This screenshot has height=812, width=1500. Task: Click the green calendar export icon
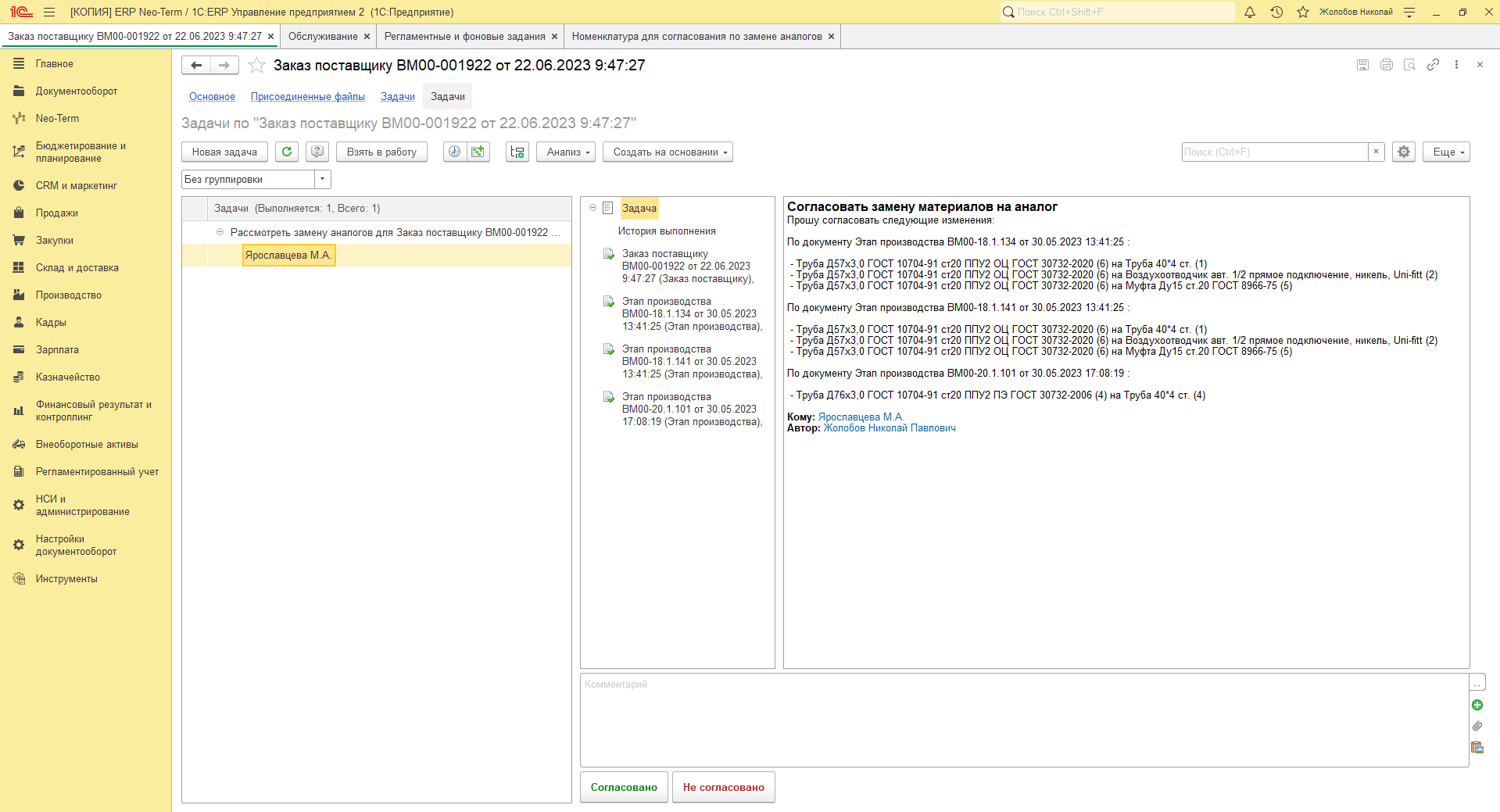pyautogui.click(x=478, y=152)
